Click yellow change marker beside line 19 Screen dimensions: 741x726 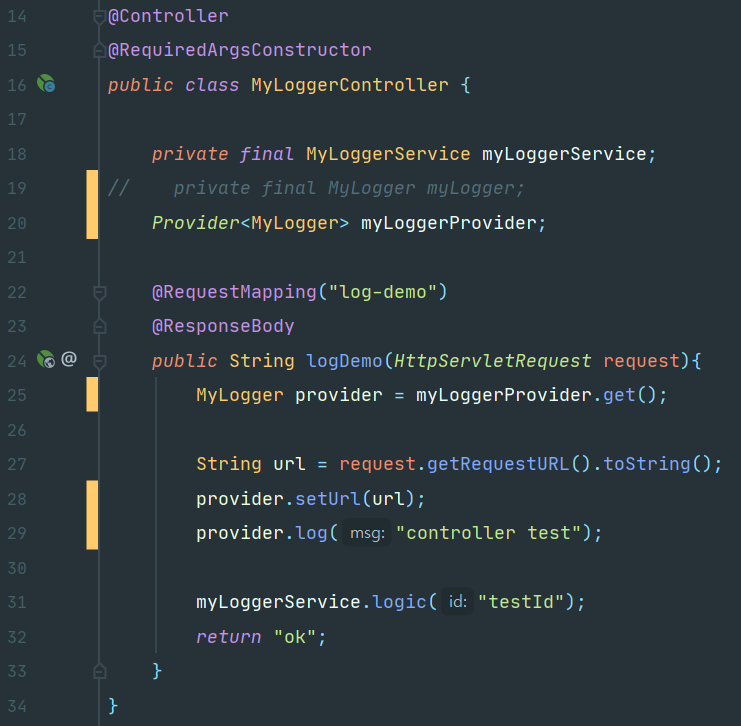92,204
